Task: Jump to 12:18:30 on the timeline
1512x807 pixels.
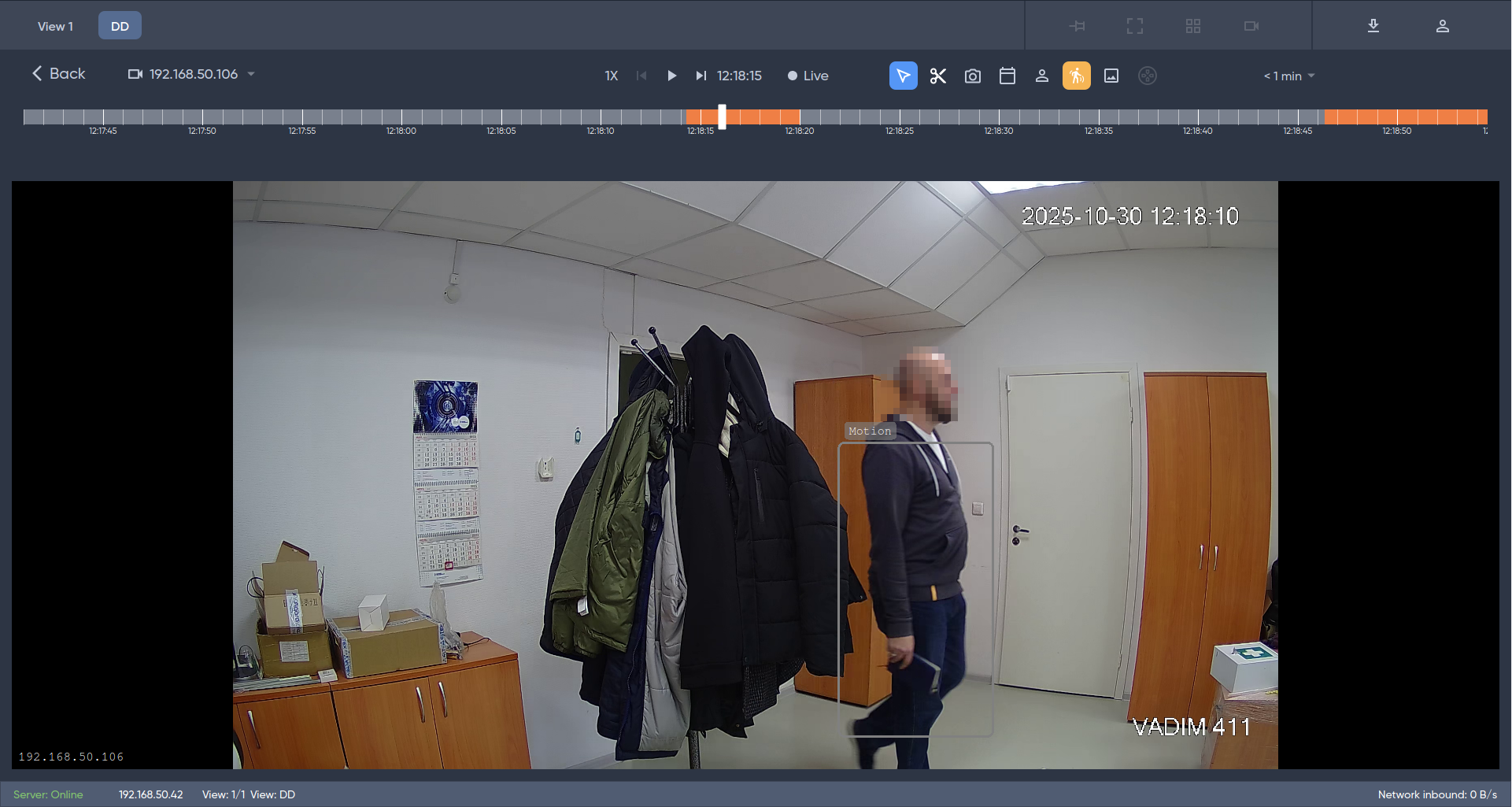Action: point(999,131)
